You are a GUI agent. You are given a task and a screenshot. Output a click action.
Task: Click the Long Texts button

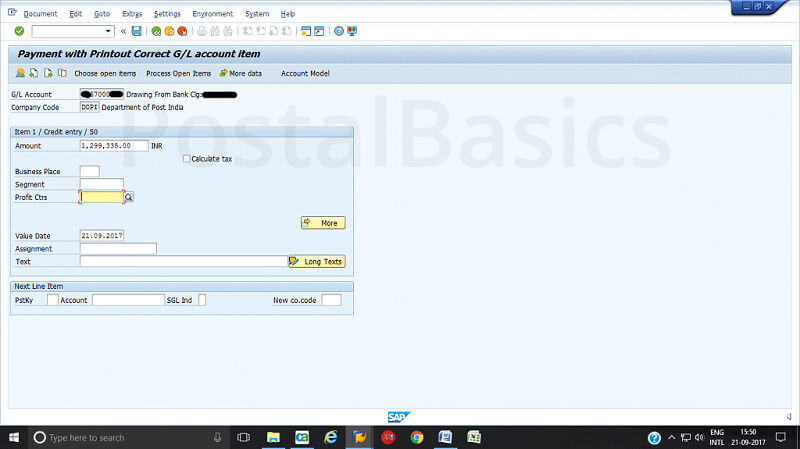click(x=316, y=262)
